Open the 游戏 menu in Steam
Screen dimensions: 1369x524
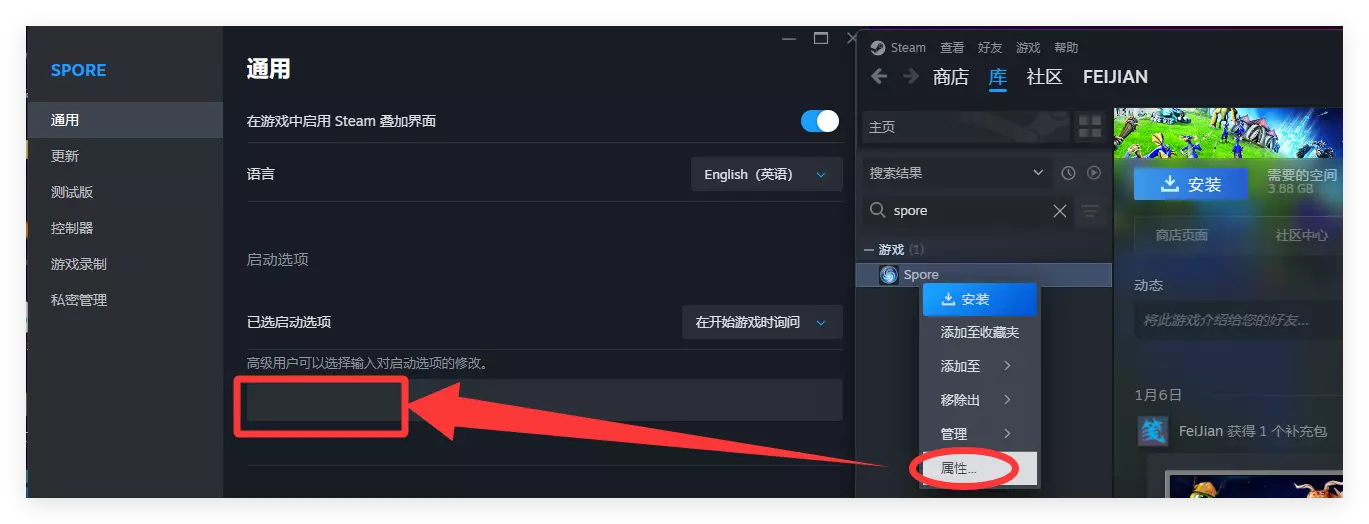(x=1028, y=47)
